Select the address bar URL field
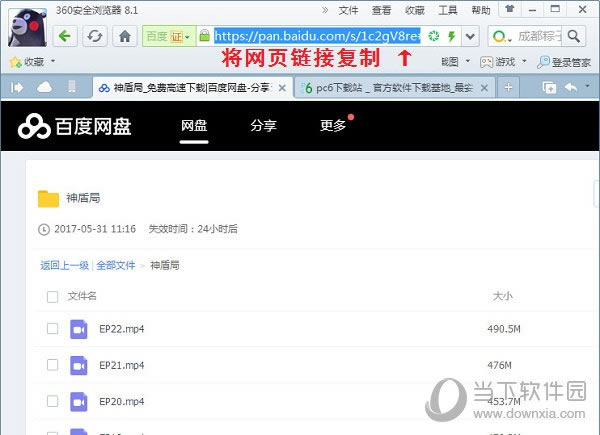The image size is (600, 435). pyautogui.click(x=317, y=36)
